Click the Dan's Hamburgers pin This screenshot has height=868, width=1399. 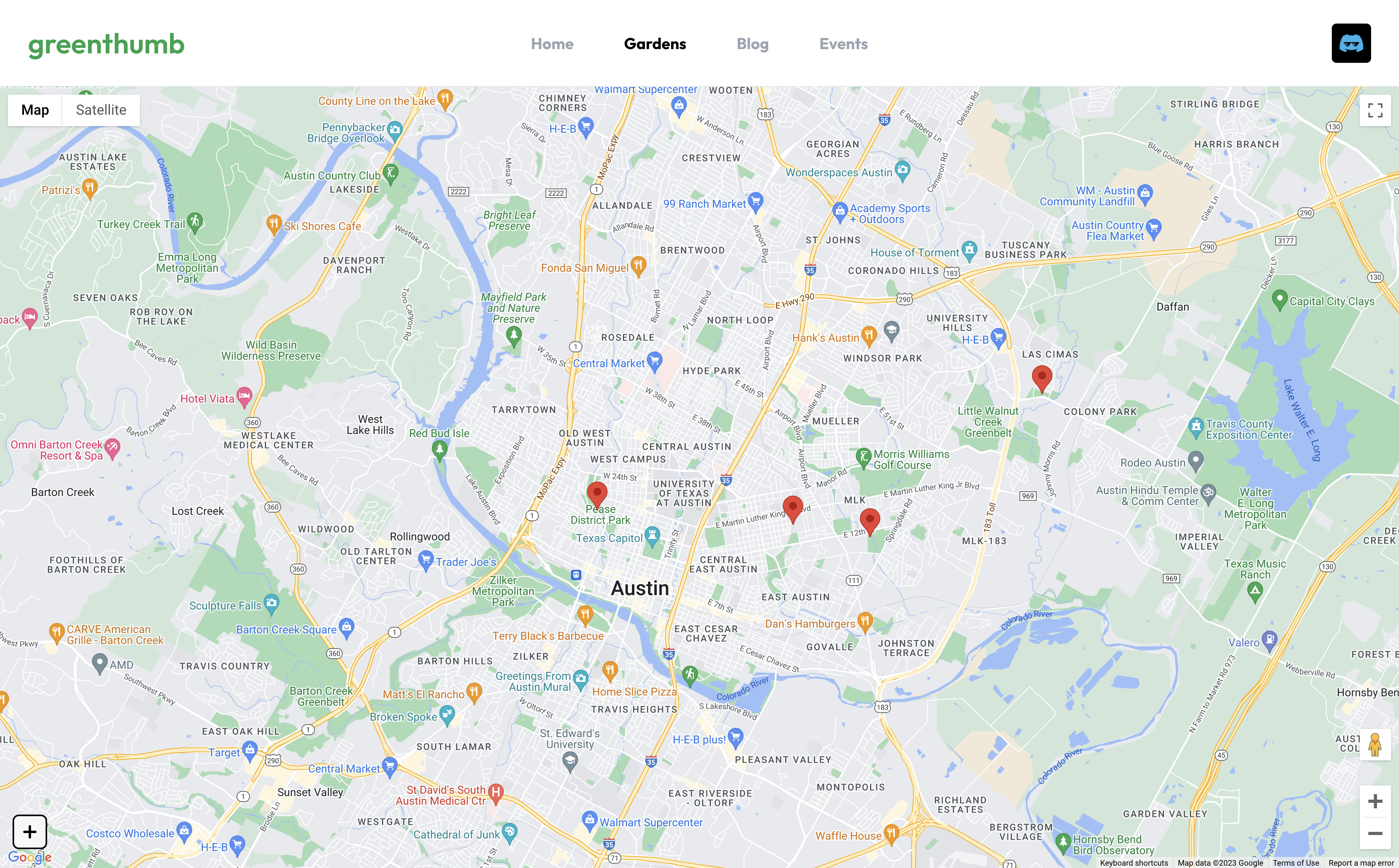point(865,623)
